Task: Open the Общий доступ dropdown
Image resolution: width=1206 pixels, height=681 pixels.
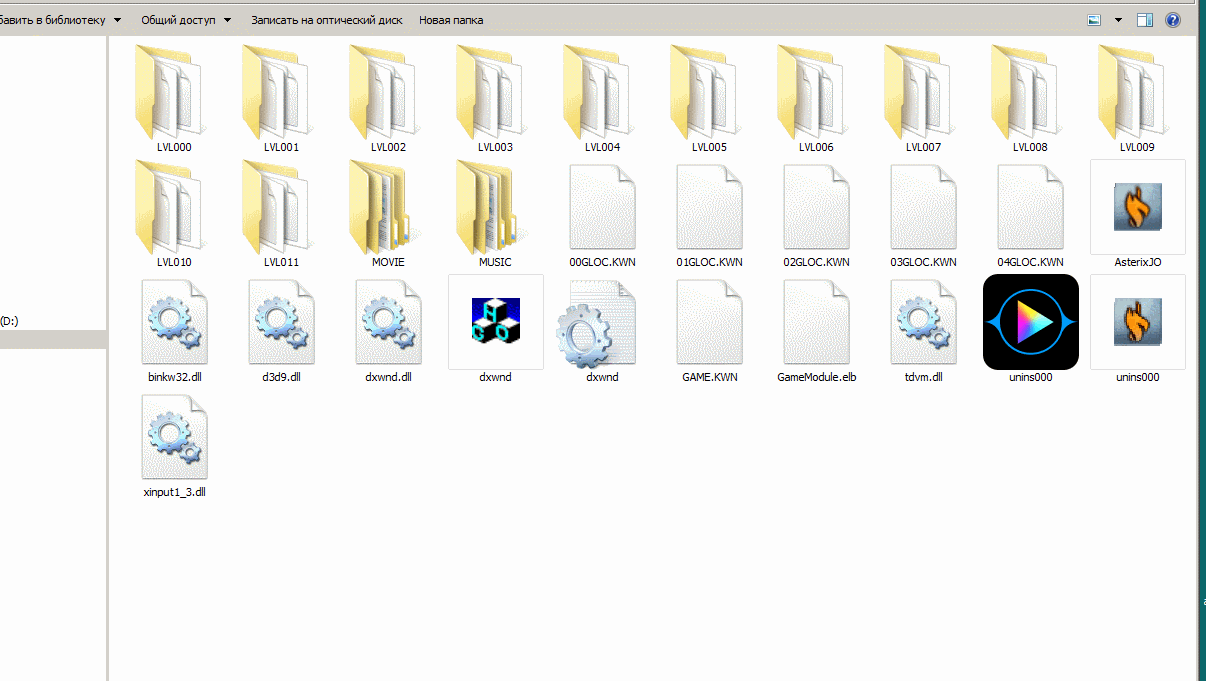Action: tap(186, 20)
